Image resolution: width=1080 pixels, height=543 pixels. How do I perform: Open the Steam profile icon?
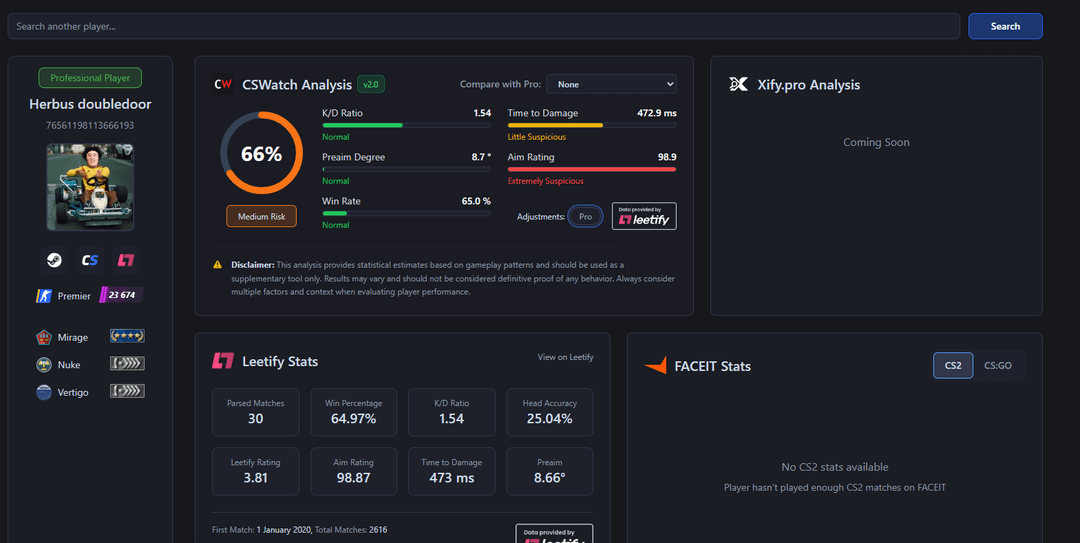(54, 260)
